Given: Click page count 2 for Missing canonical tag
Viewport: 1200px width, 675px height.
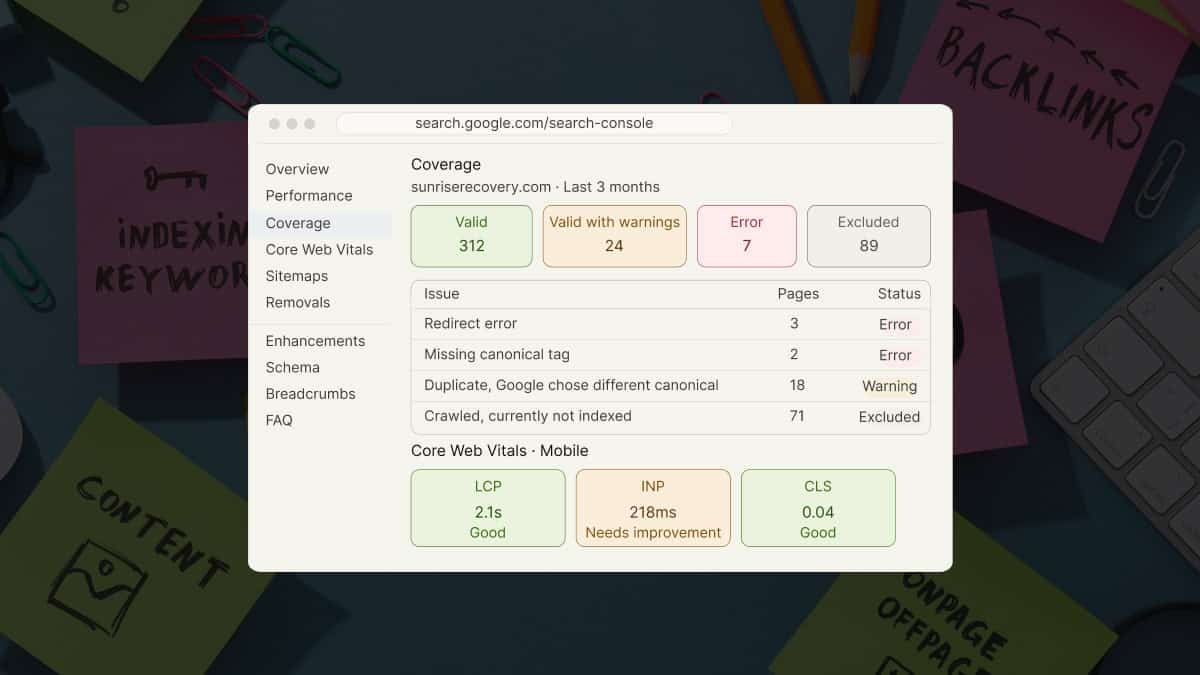Looking at the screenshot, I should [794, 355].
